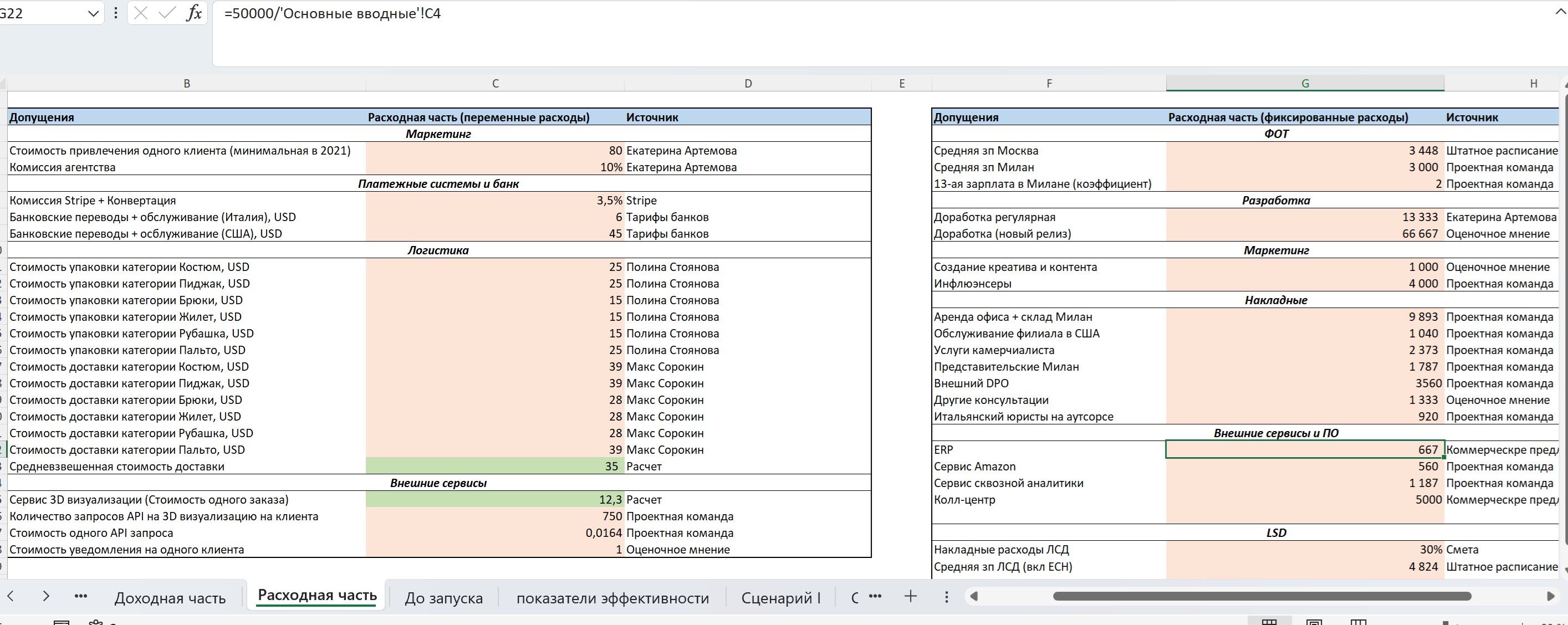Show more sheets via ellipsis after Сценарий I
Viewport: 1568px width, 625px height.
(875, 596)
